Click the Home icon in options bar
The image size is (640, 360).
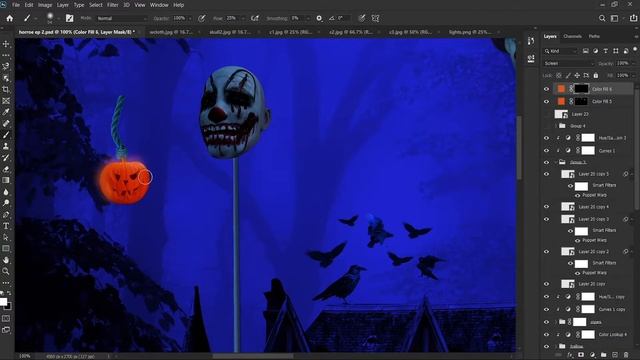click(9, 18)
